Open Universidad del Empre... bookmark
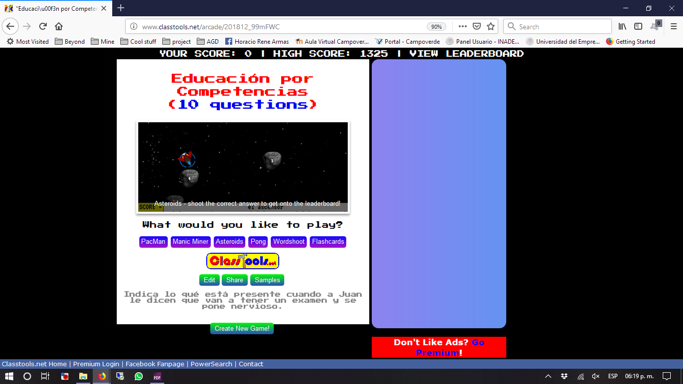Screen dimensions: 683x384 [x=563, y=41]
